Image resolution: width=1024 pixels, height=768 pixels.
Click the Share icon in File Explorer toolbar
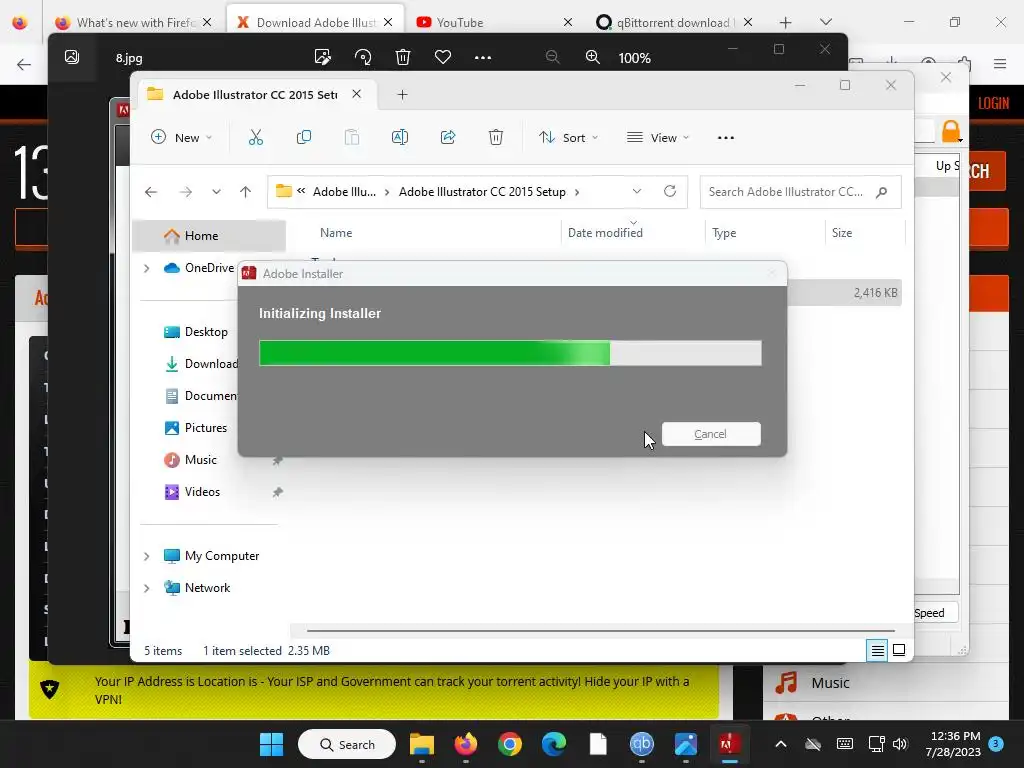coord(448,137)
